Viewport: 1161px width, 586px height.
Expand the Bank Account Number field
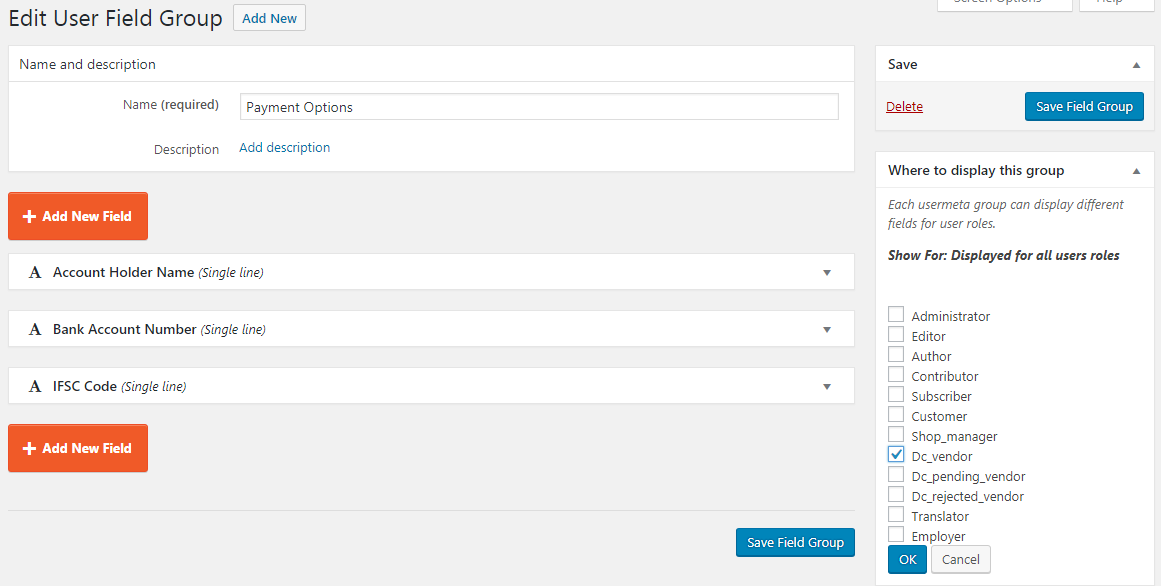click(x=827, y=330)
